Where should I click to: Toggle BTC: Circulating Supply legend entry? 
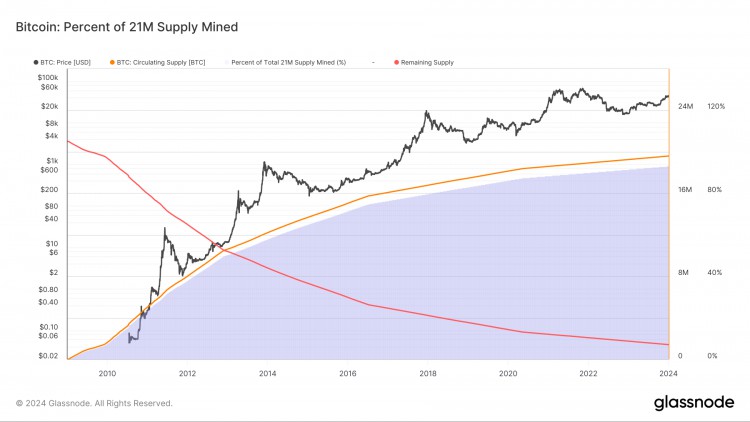pyautogui.click(x=158, y=62)
